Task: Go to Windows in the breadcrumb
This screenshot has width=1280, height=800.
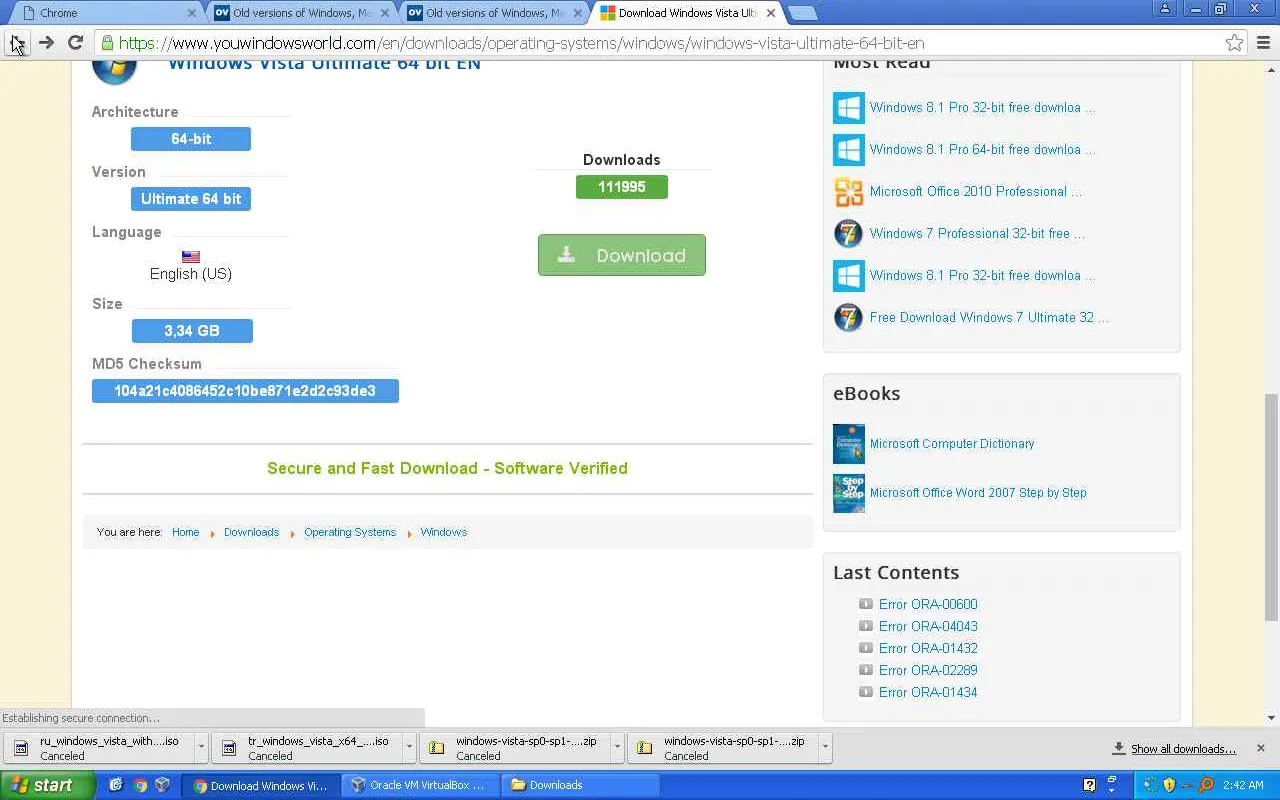Action: pyautogui.click(x=444, y=532)
